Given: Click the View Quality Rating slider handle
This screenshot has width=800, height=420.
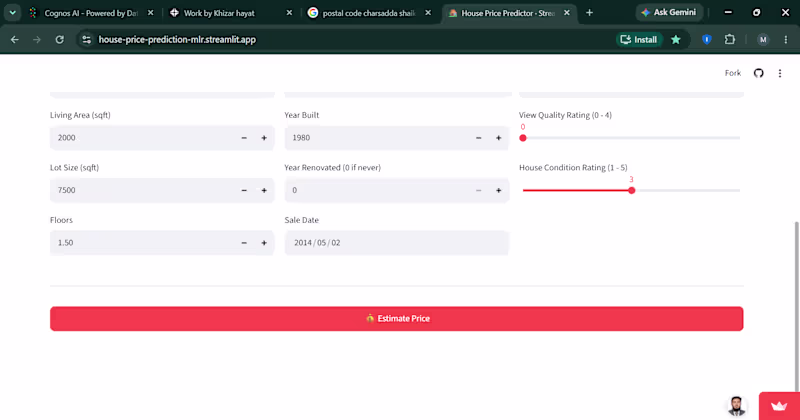Looking at the screenshot, I should click(x=523, y=138).
